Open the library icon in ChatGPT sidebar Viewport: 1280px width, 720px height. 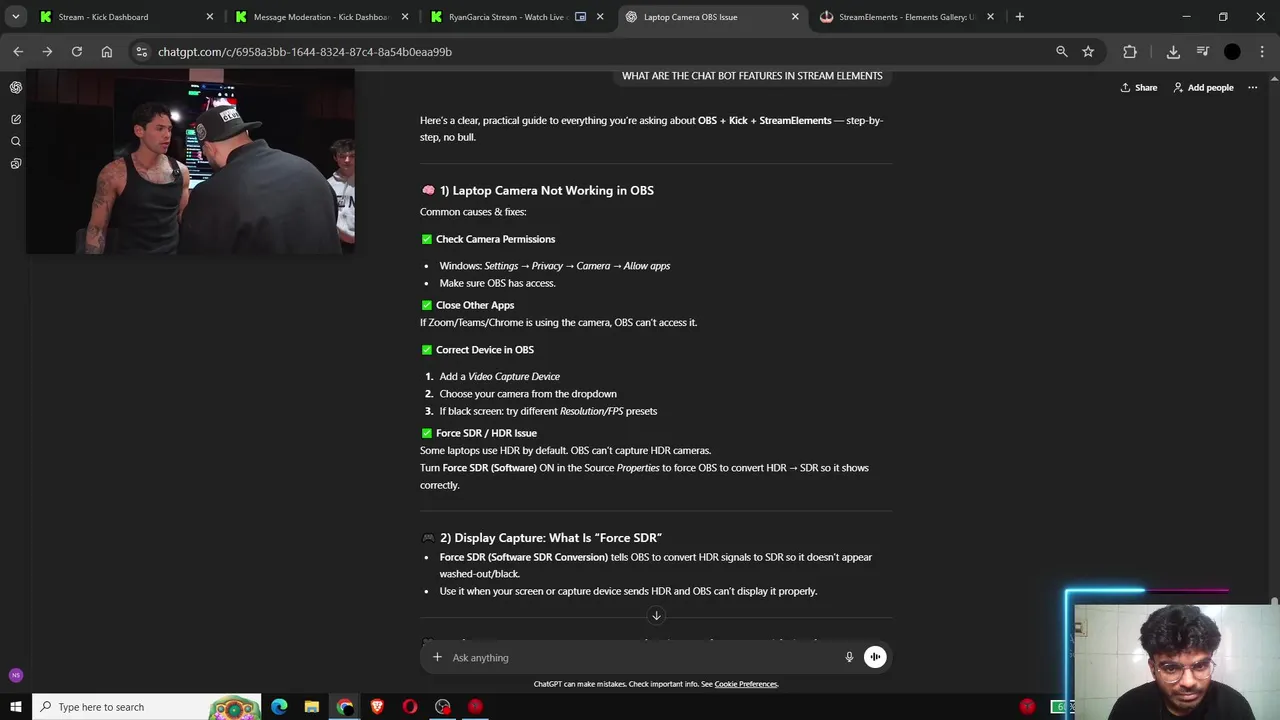(16, 163)
